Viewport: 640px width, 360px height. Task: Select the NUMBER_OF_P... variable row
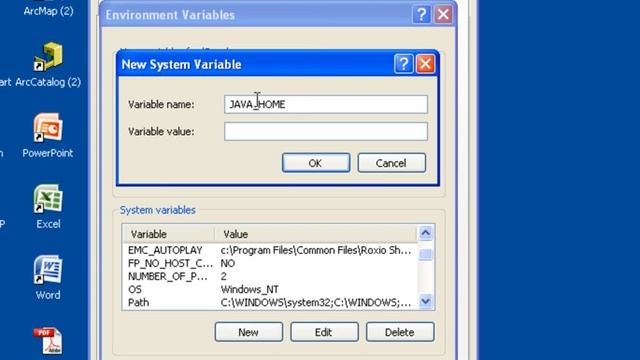point(269,276)
